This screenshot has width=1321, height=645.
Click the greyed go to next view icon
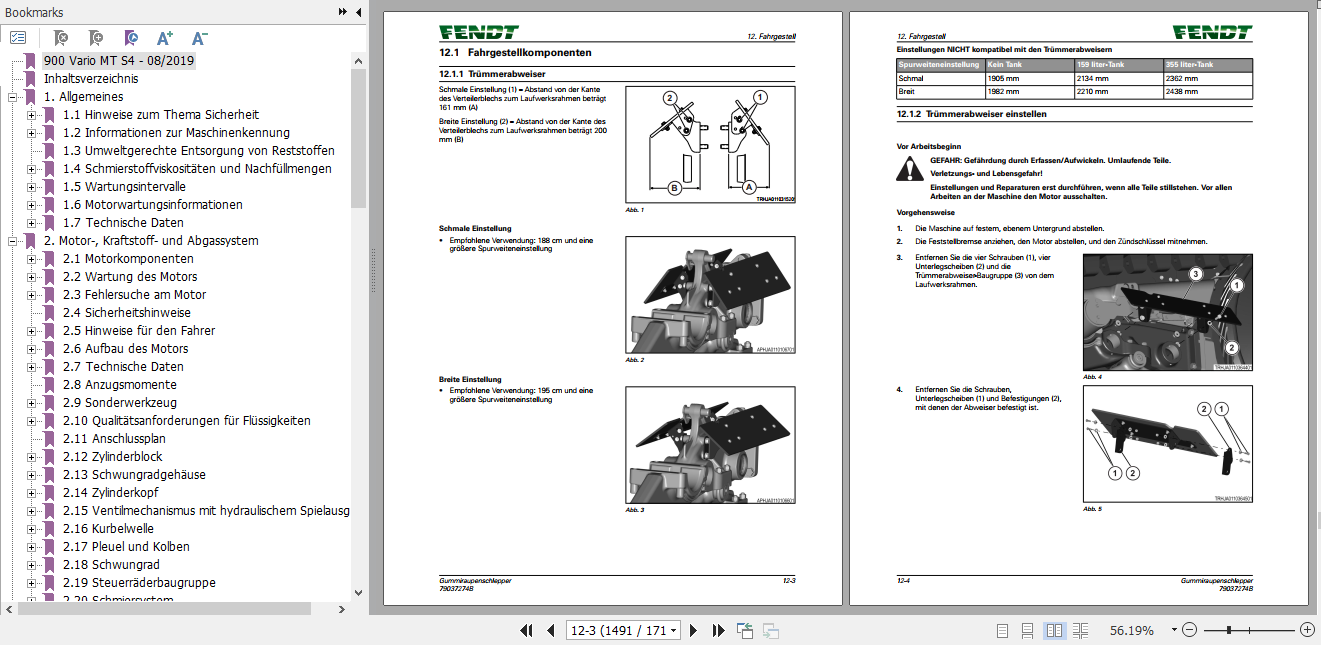coord(771,630)
